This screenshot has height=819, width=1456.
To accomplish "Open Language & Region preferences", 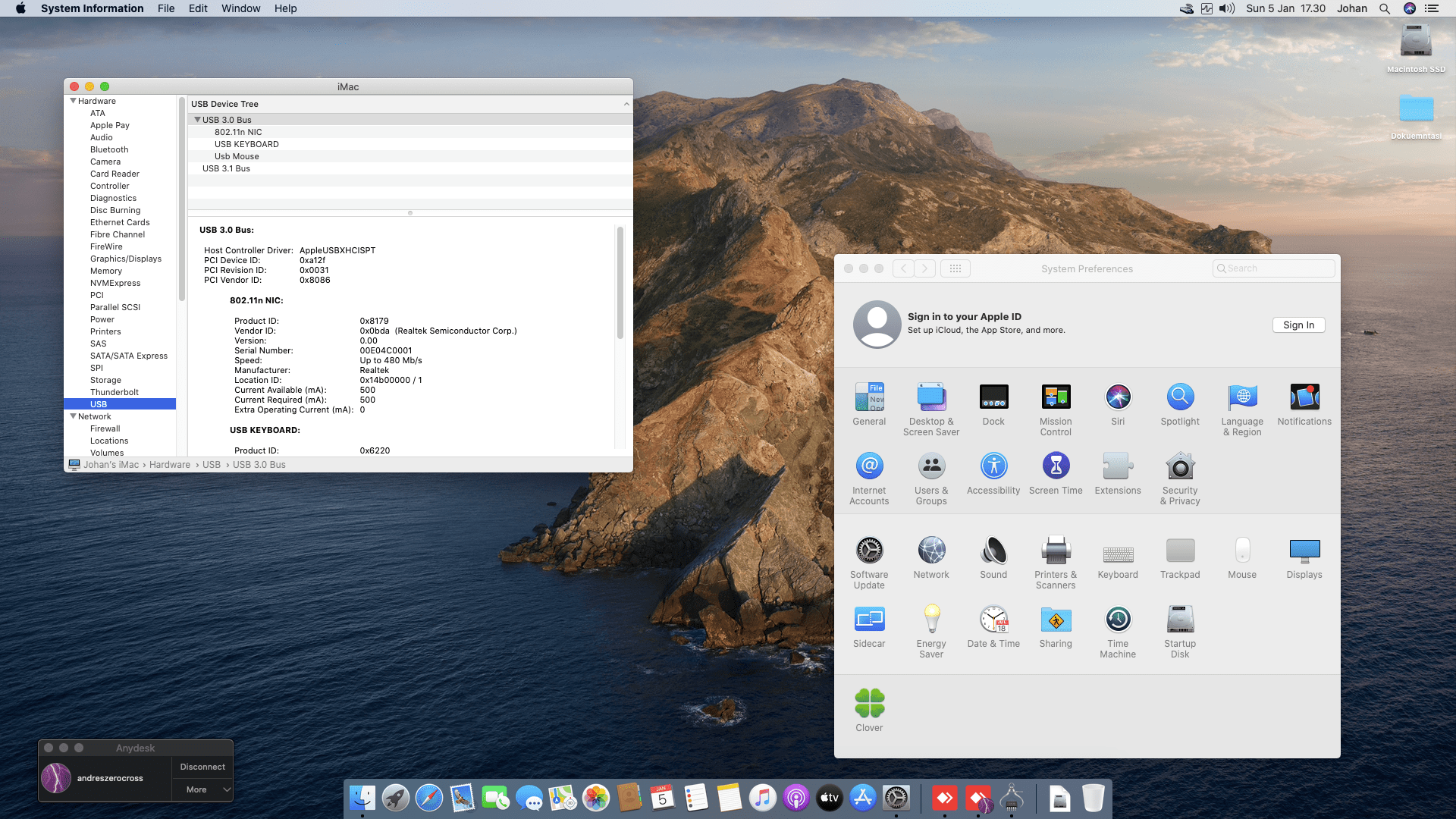I will [x=1242, y=409].
